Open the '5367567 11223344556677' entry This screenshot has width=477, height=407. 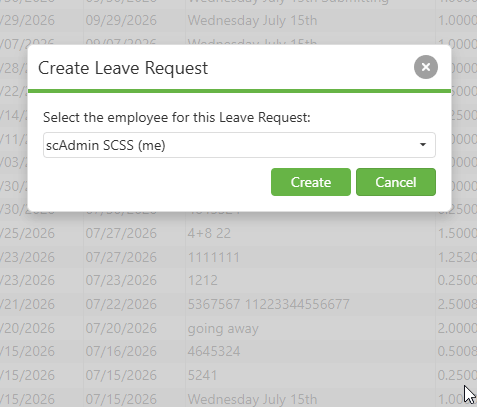coord(269,304)
